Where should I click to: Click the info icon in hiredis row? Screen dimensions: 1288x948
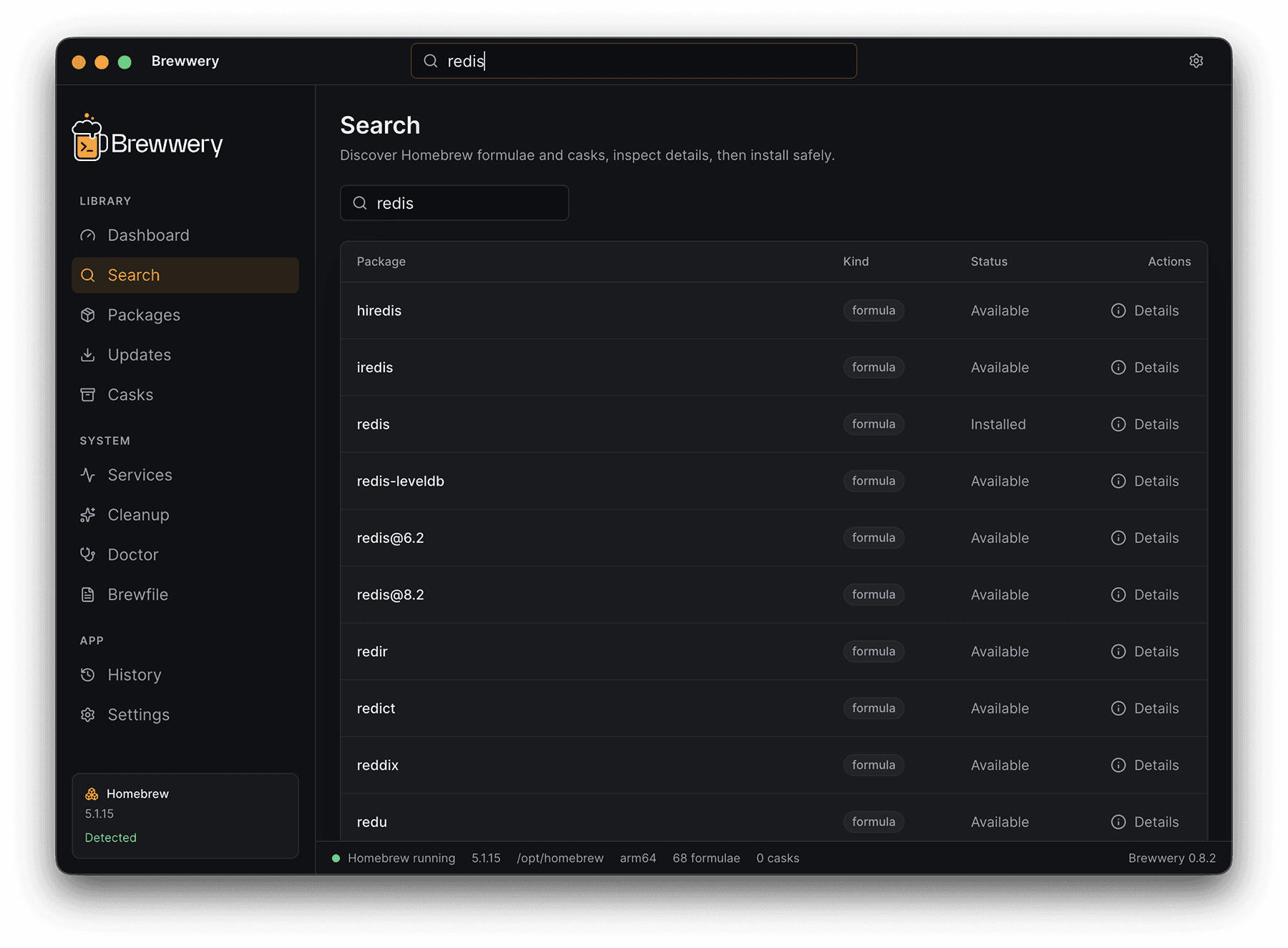(1118, 311)
